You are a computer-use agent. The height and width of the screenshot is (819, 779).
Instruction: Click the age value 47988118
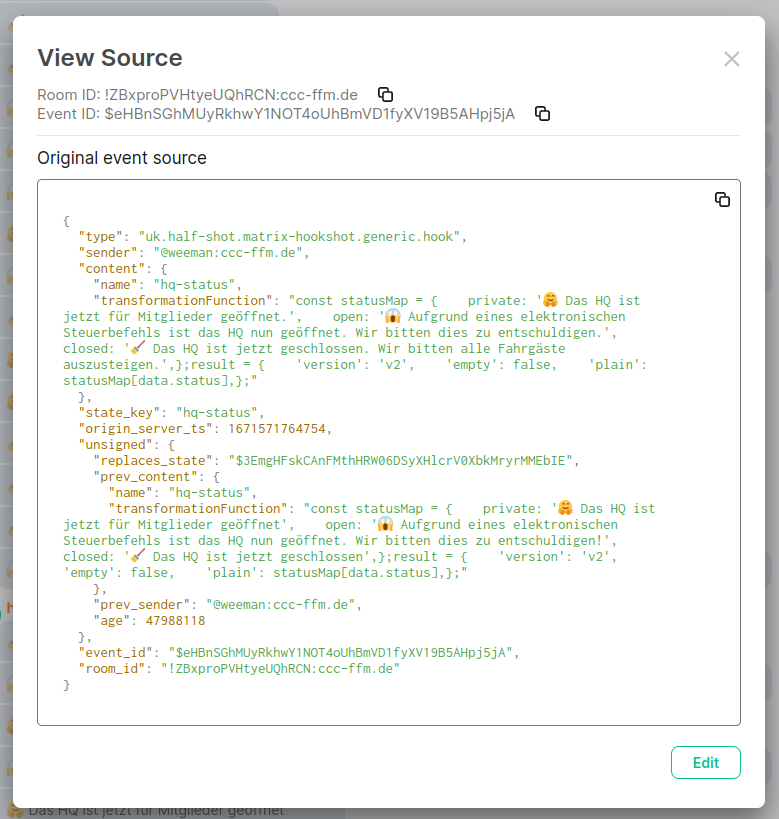[x=175, y=621]
